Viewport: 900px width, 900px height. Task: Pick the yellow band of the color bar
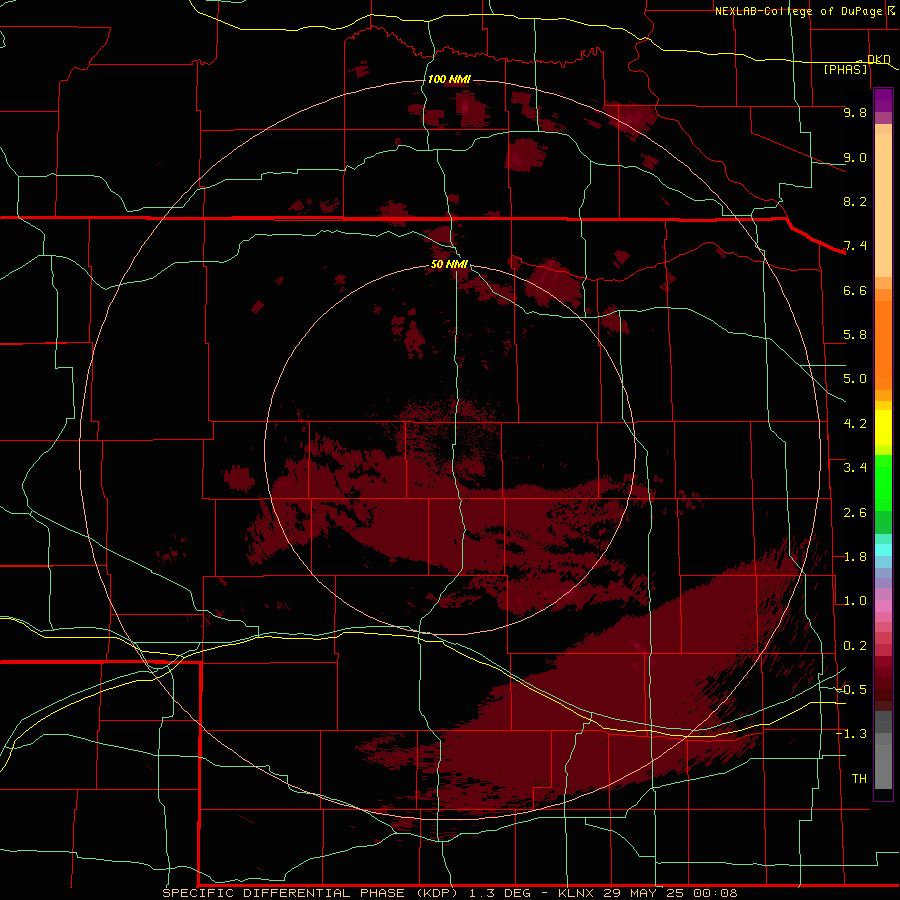click(x=883, y=428)
